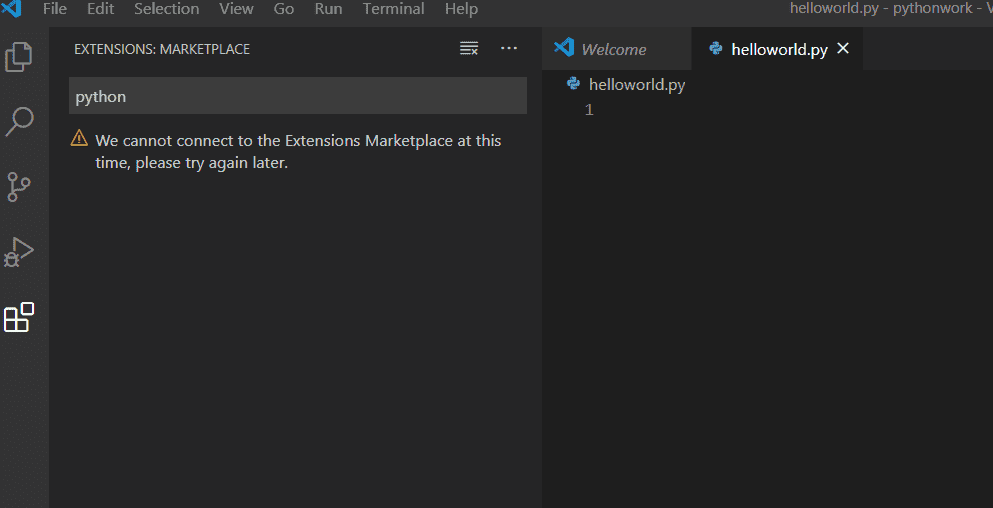
Task: Open the Edit menu
Action: pyautogui.click(x=100, y=9)
